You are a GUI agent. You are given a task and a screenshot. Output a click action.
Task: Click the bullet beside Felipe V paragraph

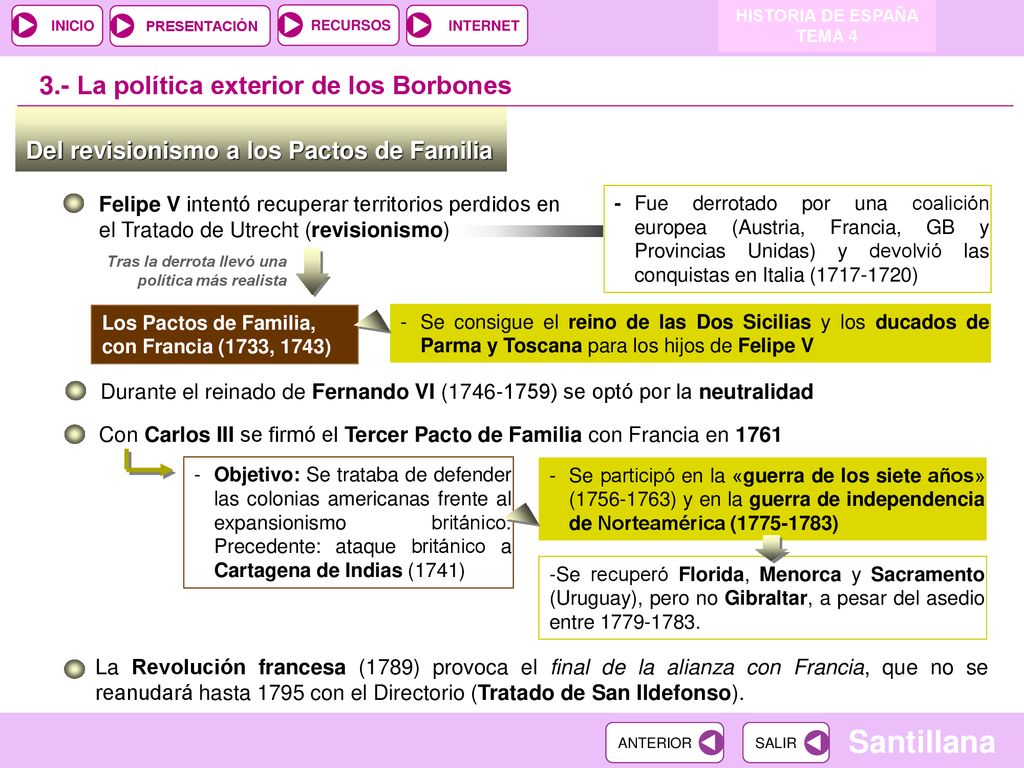74,204
